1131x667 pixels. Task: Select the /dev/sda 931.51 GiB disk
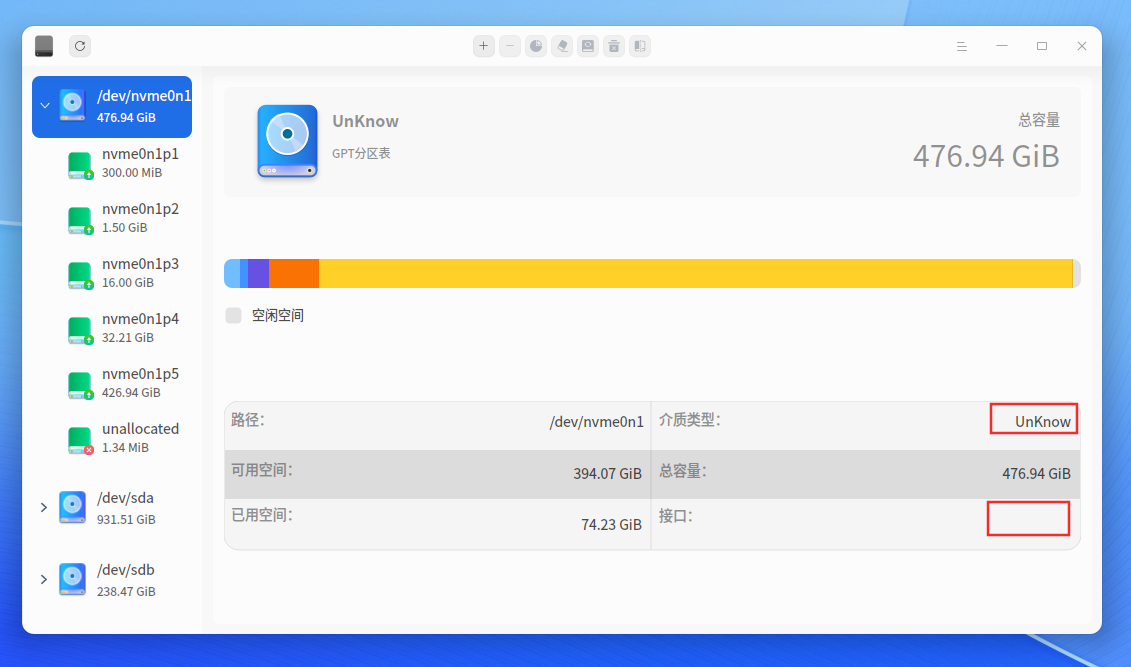112,508
